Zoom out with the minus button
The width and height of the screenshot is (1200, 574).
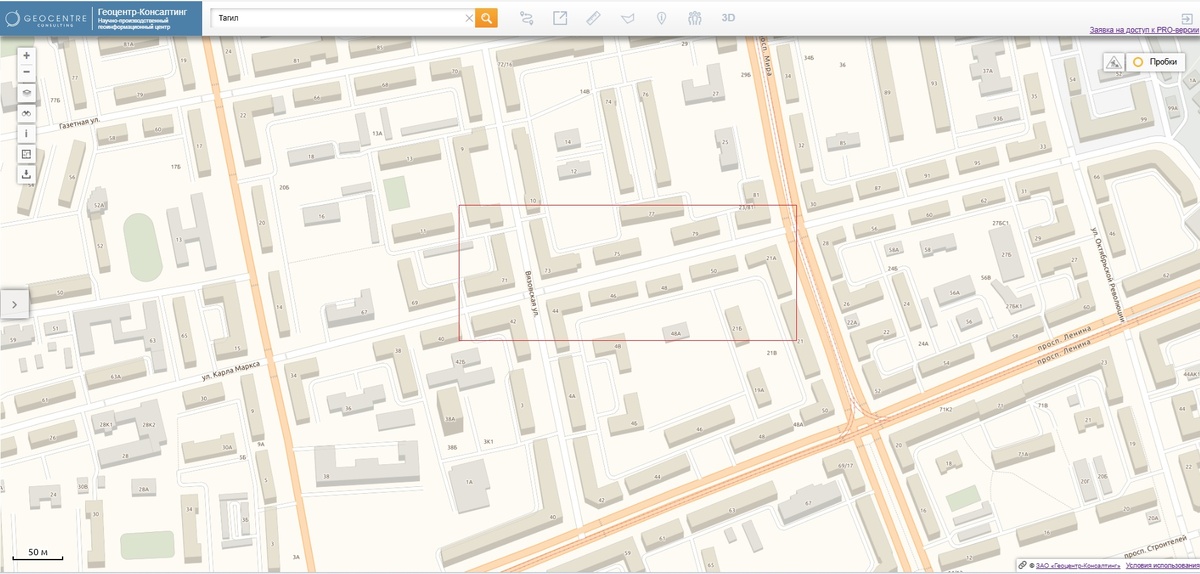point(26,72)
